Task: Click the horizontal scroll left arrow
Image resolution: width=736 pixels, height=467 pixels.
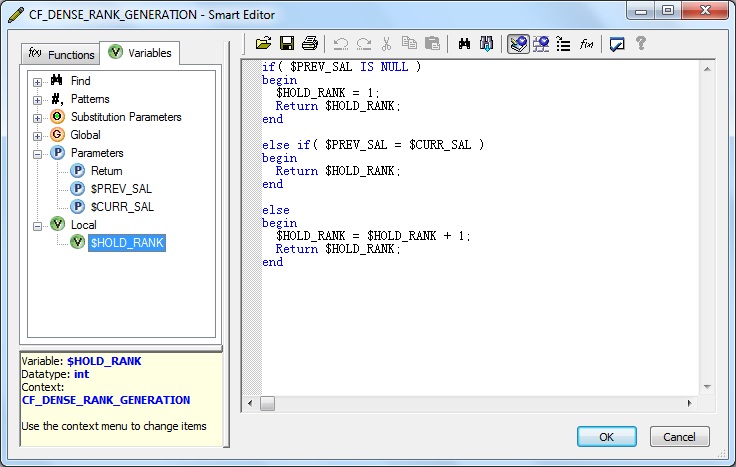Action: pyautogui.click(x=250, y=403)
